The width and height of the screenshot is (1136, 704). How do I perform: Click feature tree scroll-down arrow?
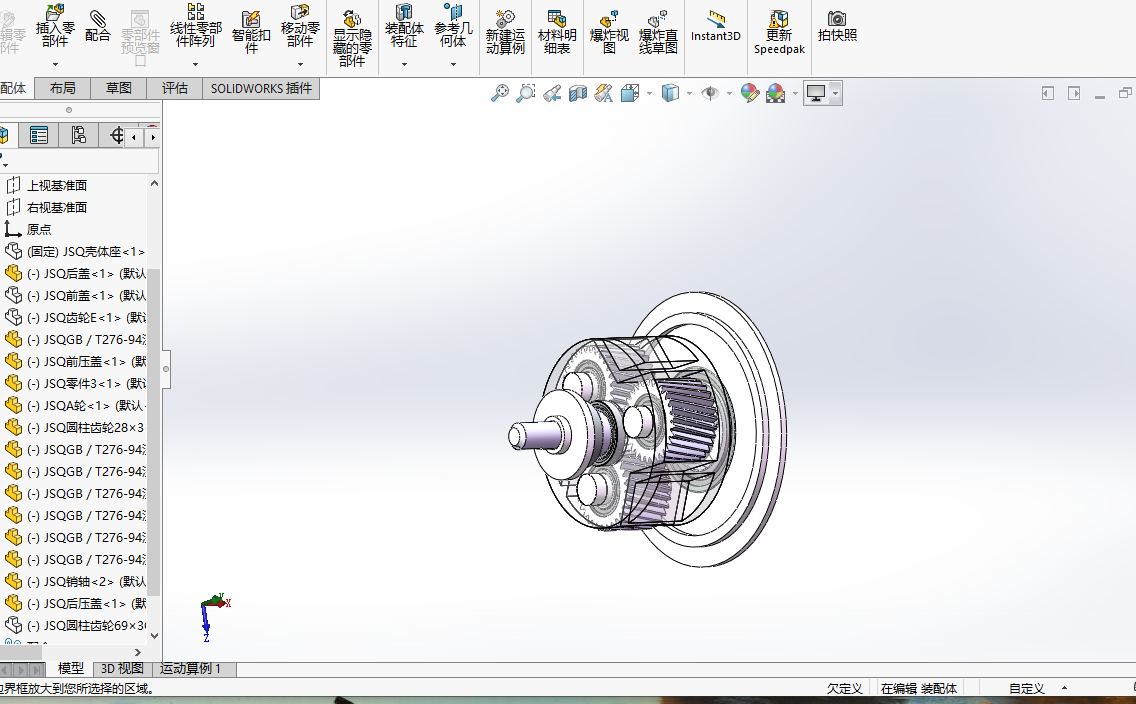[x=154, y=636]
